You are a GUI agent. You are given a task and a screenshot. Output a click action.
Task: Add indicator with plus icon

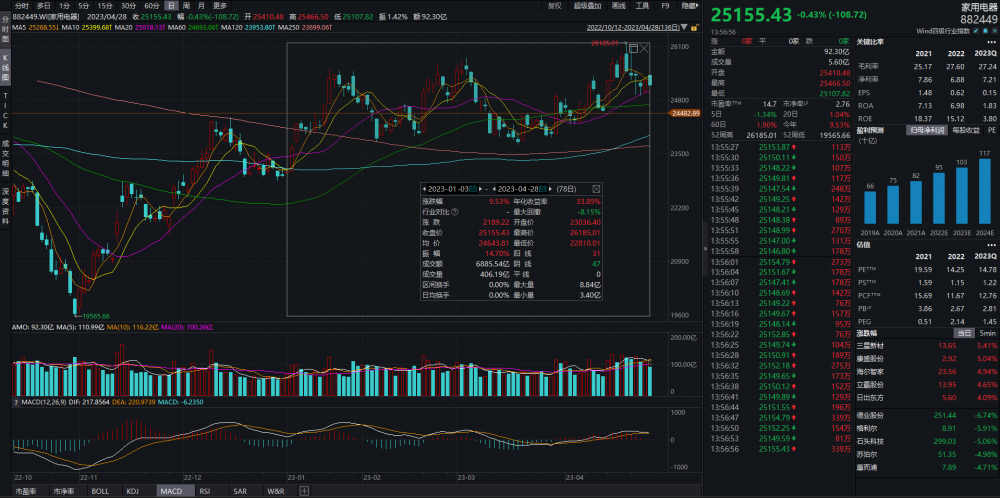coord(305,491)
